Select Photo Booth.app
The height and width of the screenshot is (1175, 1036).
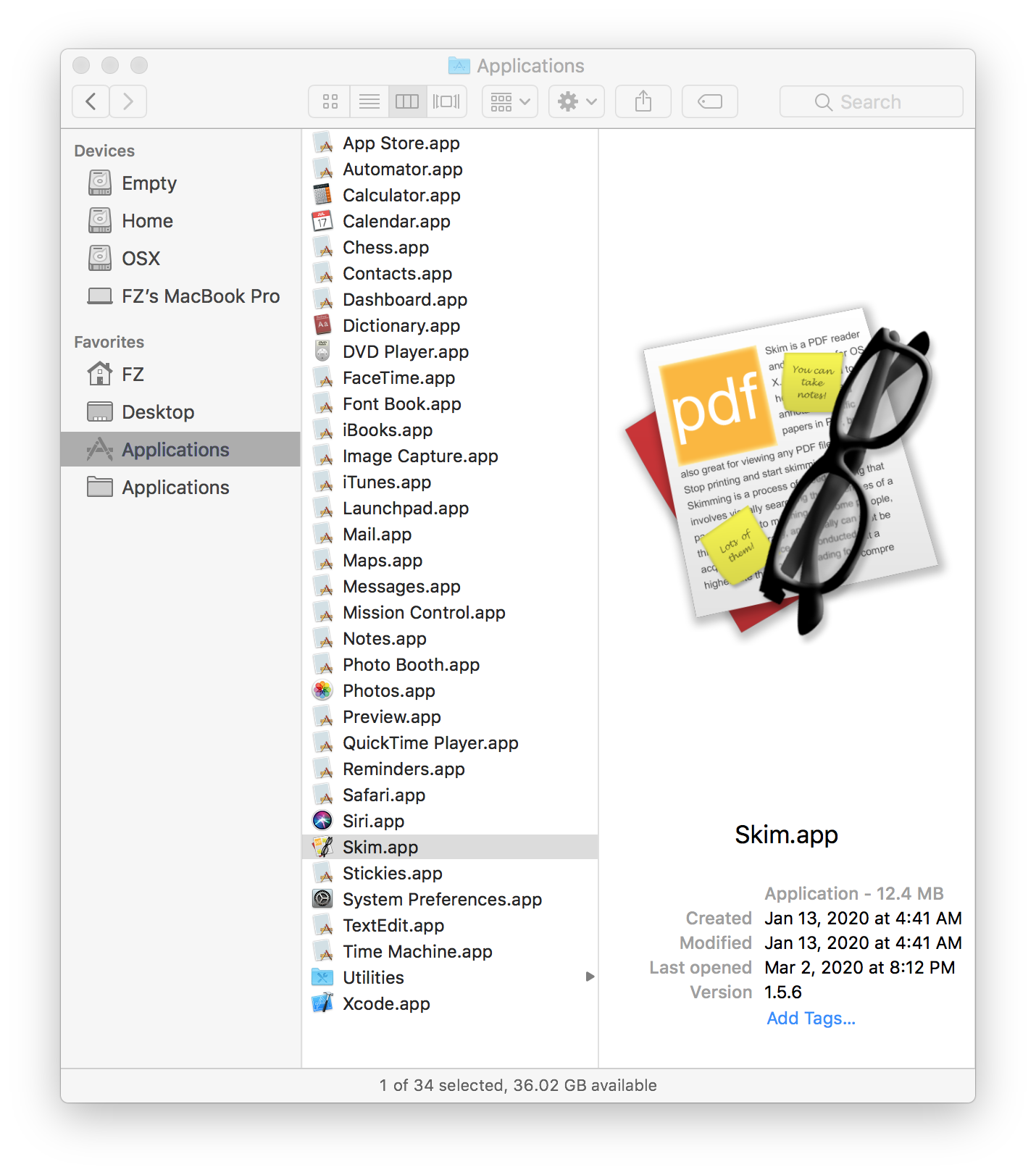coord(450,664)
